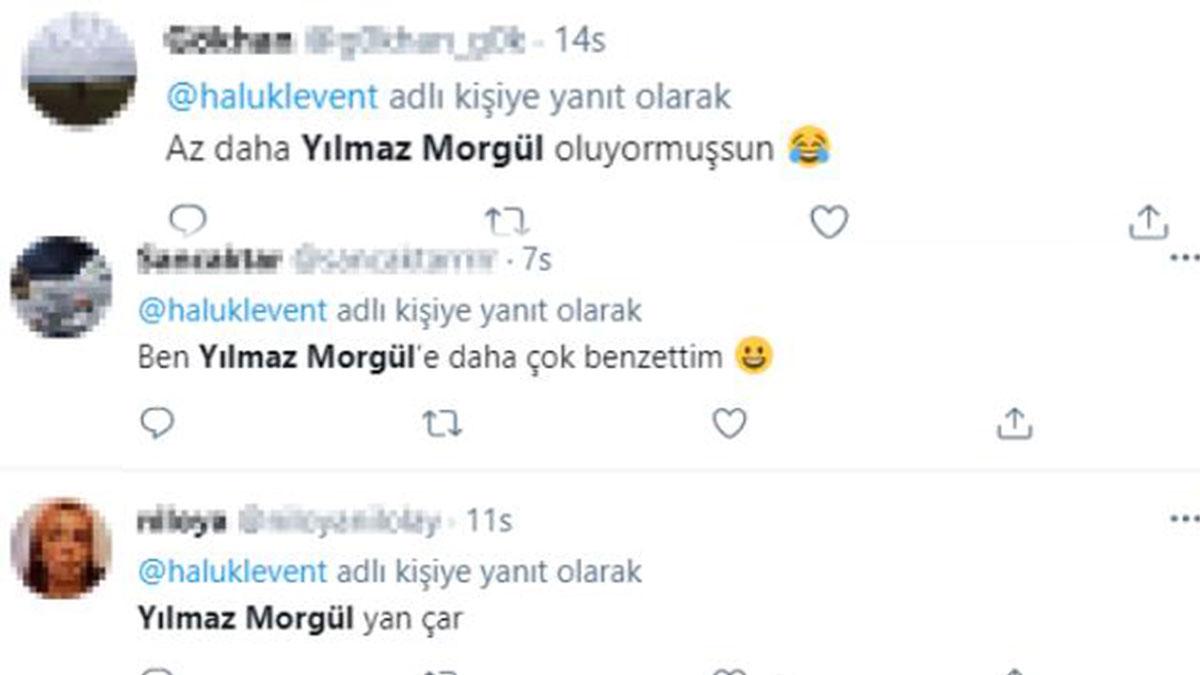The image size is (1200, 675).
Task: Reply to the 'daha çok benzettim' tweet
Action: coord(156,423)
